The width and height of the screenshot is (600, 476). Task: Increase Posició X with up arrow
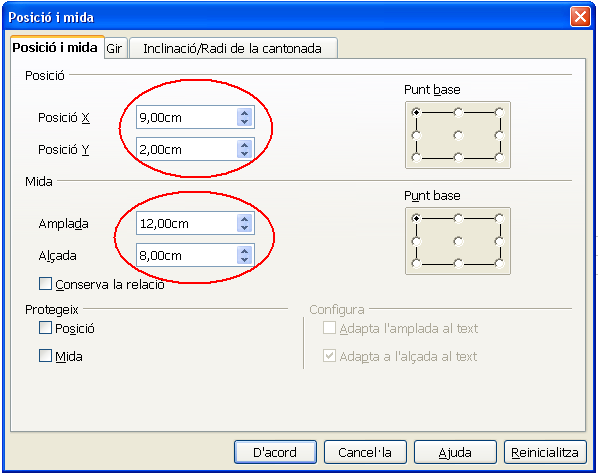(244, 113)
